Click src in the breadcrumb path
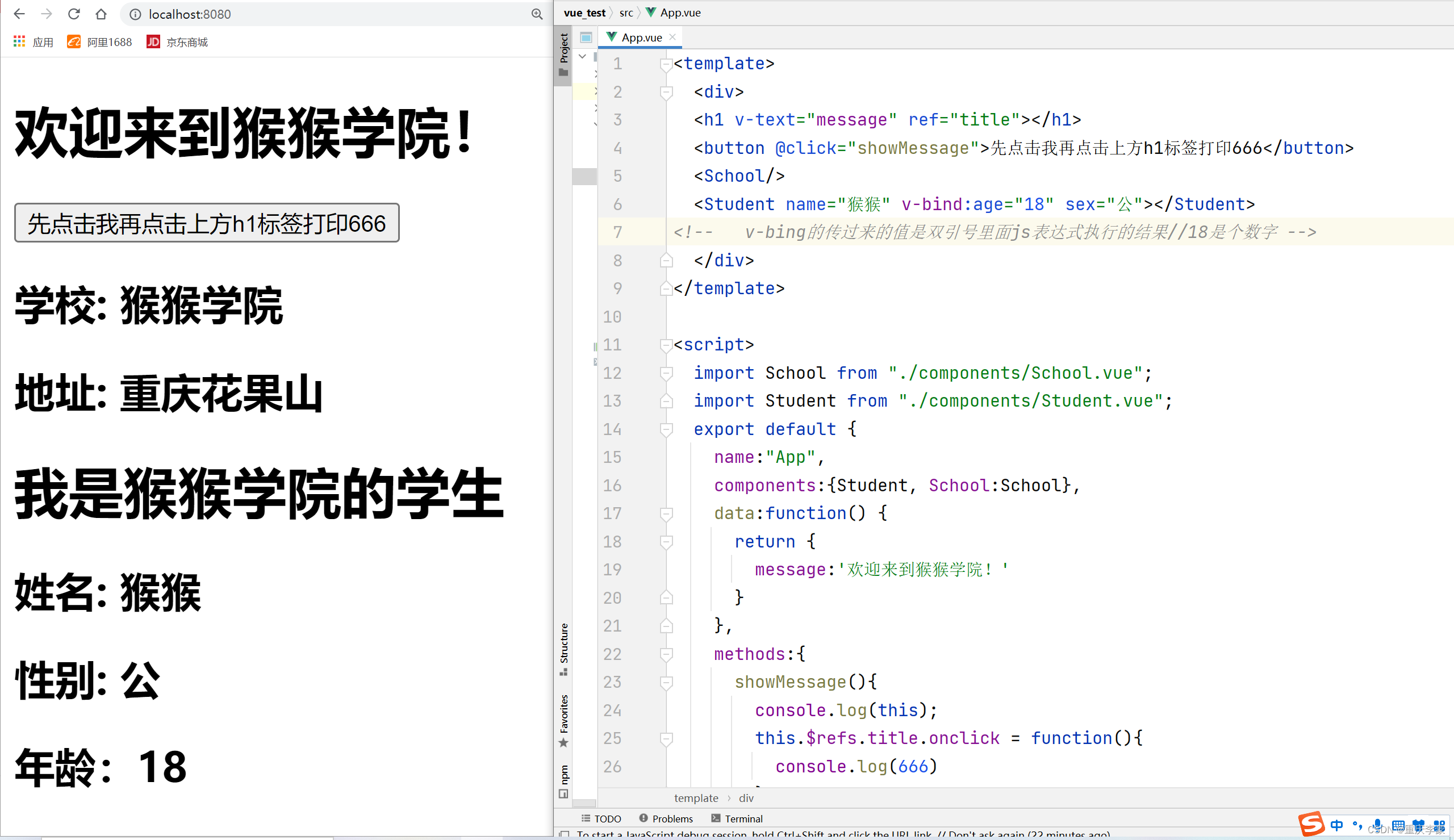1454x840 pixels. (x=626, y=12)
